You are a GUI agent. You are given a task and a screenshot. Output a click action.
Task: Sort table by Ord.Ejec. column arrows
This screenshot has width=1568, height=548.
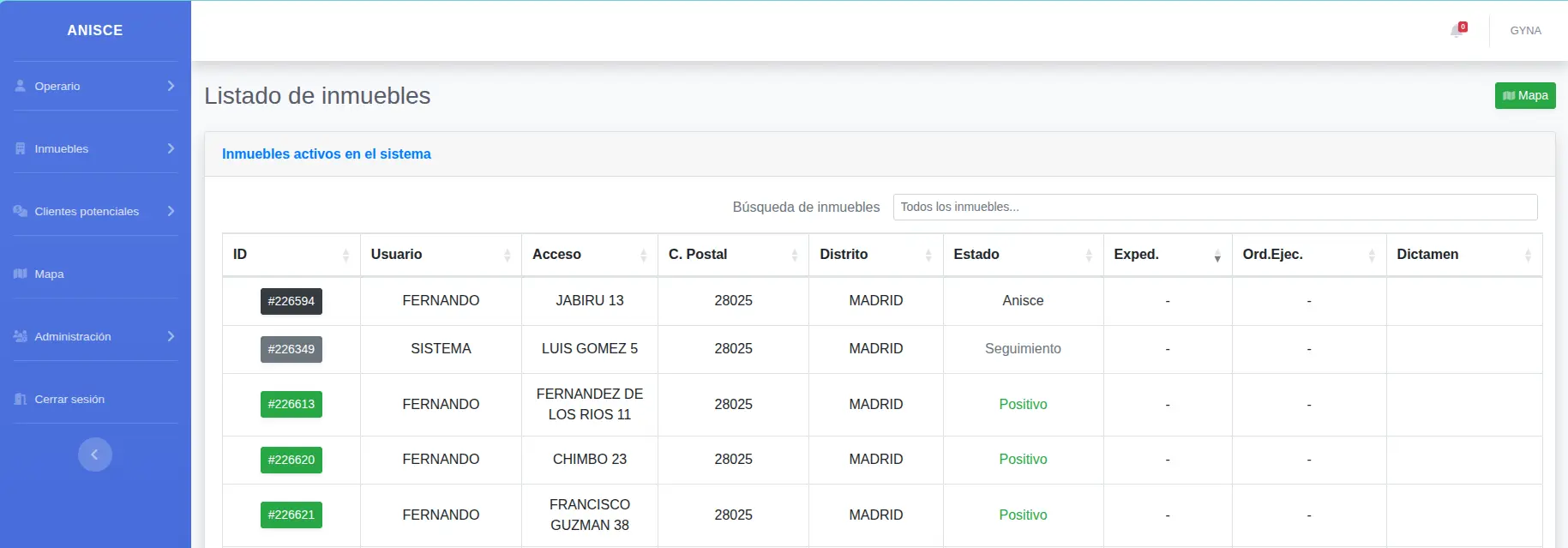[x=1372, y=255]
